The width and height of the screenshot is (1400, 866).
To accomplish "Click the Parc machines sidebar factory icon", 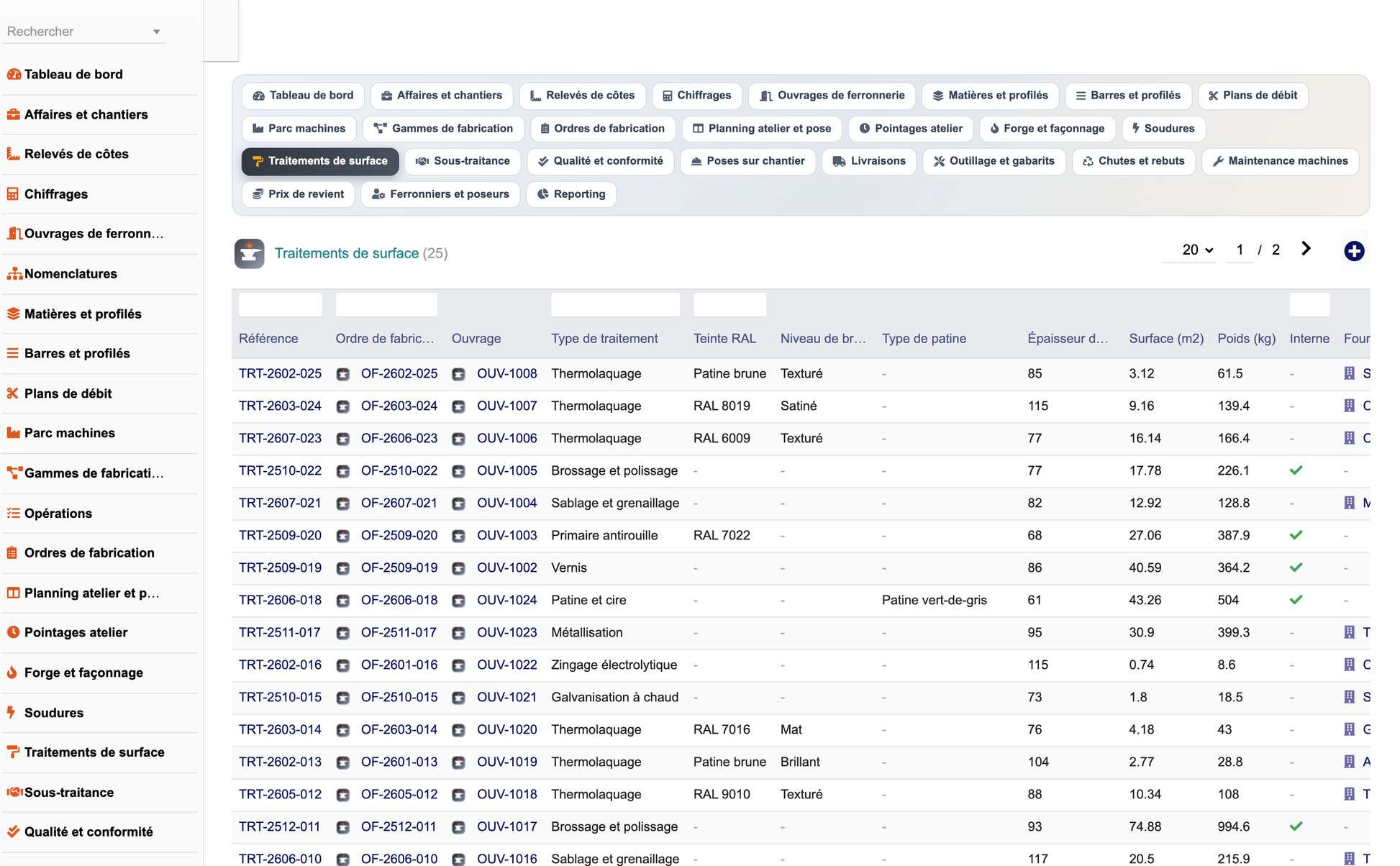I will pyautogui.click(x=14, y=433).
